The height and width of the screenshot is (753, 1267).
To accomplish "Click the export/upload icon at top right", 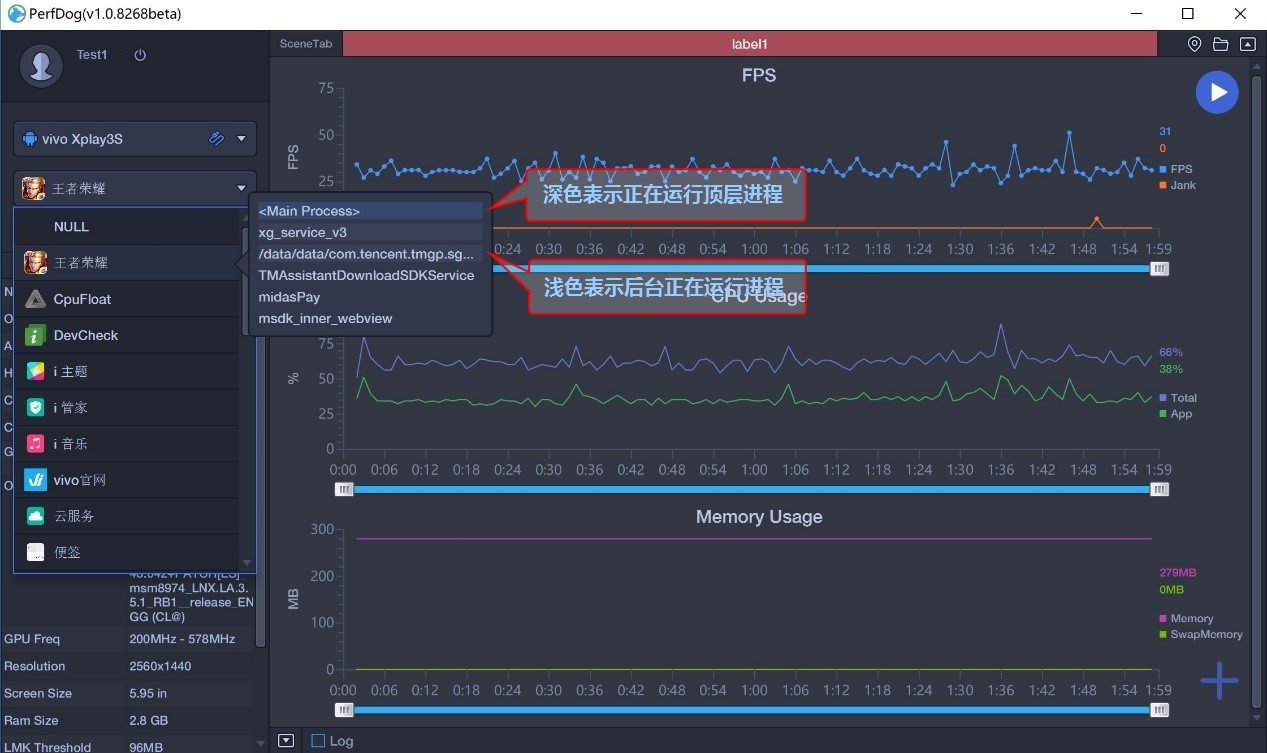I will pos(1247,43).
